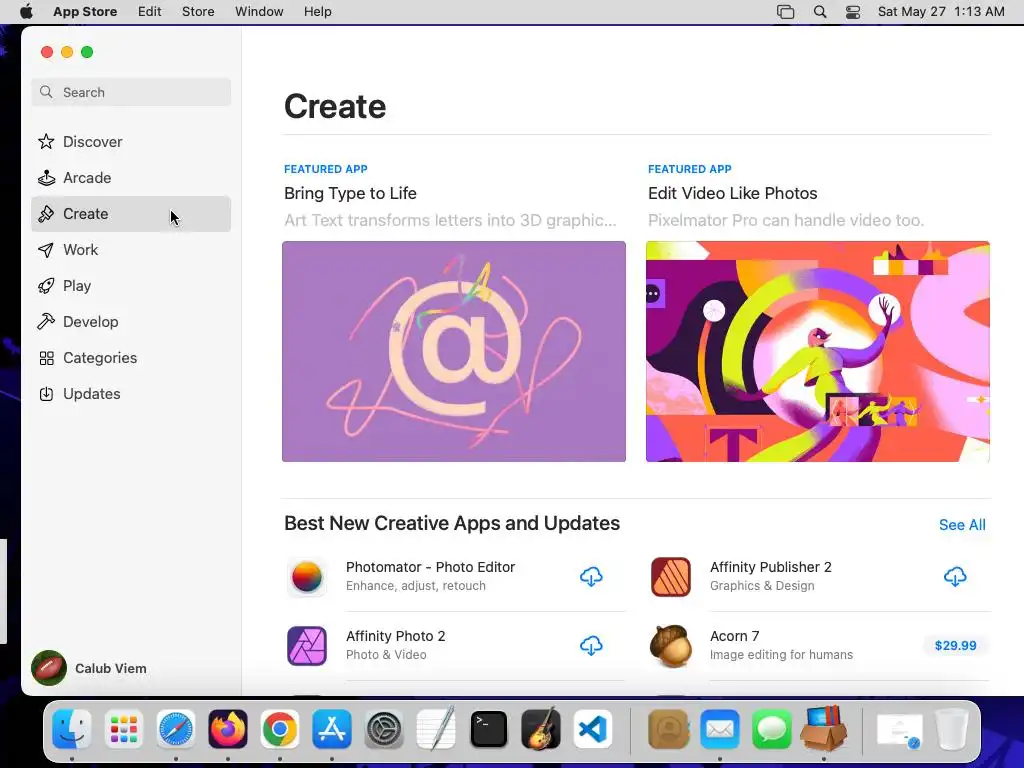Open the Work category in sidebar
Image resolution: width=1024 pixels, height=768 pixels.
131,249
